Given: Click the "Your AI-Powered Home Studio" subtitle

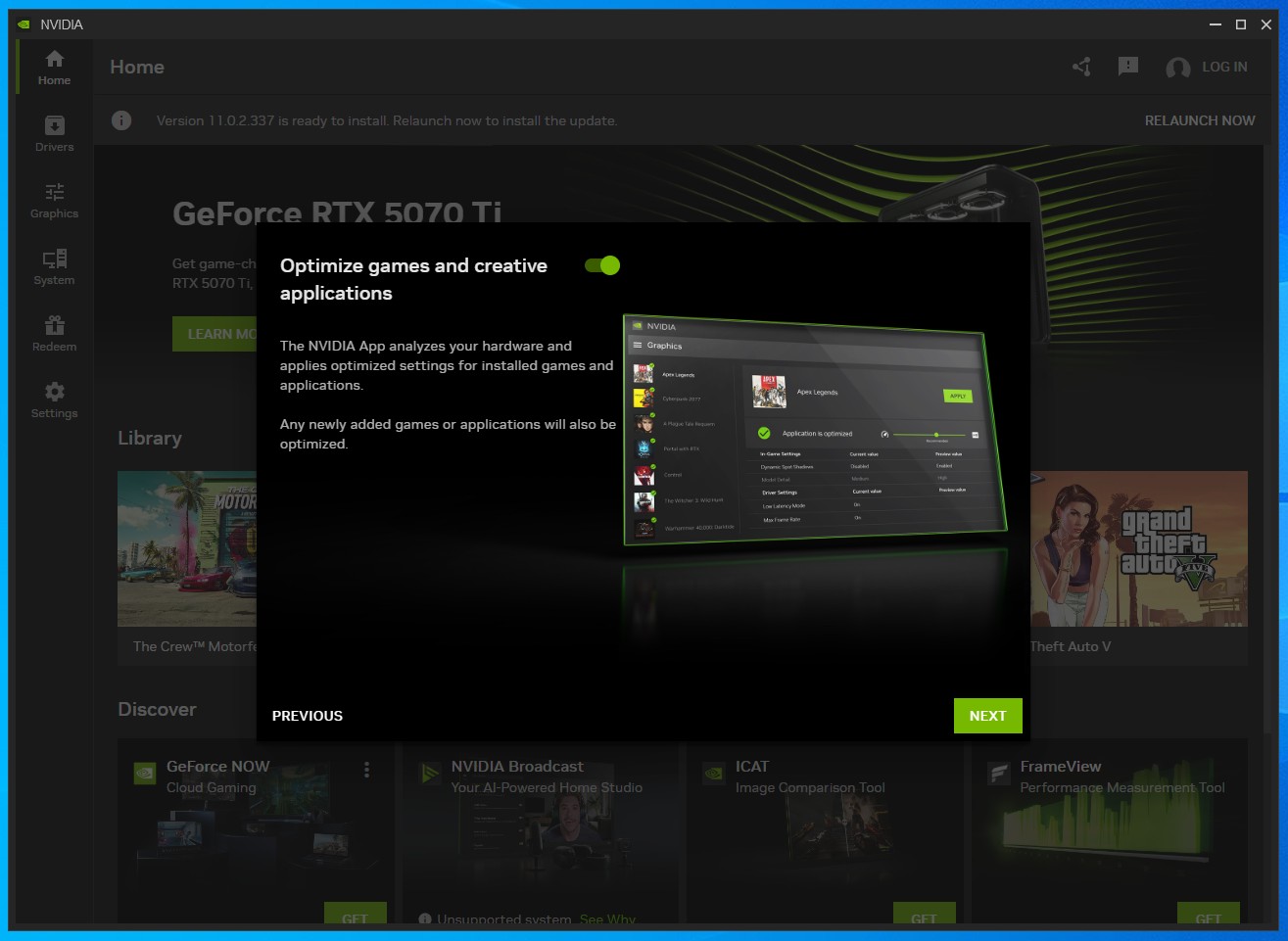Looking at the screenshot, I should tap(547, 787).
